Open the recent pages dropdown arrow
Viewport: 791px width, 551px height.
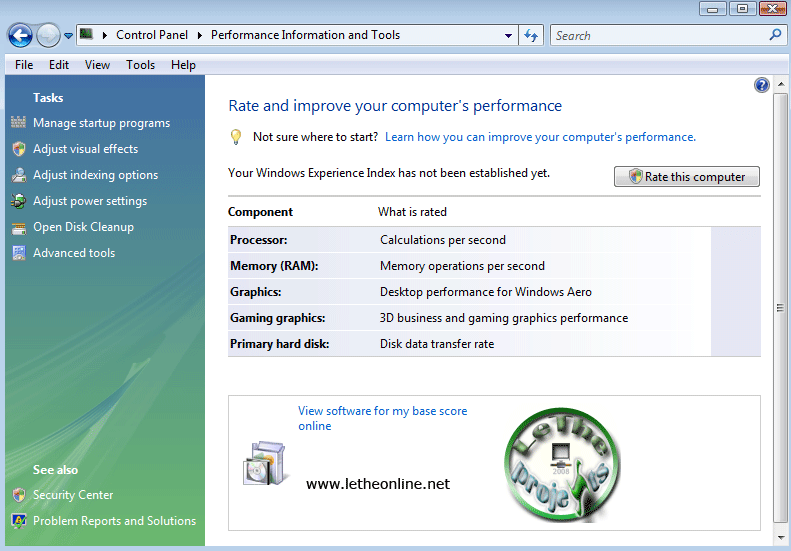(x=68, y=36)
